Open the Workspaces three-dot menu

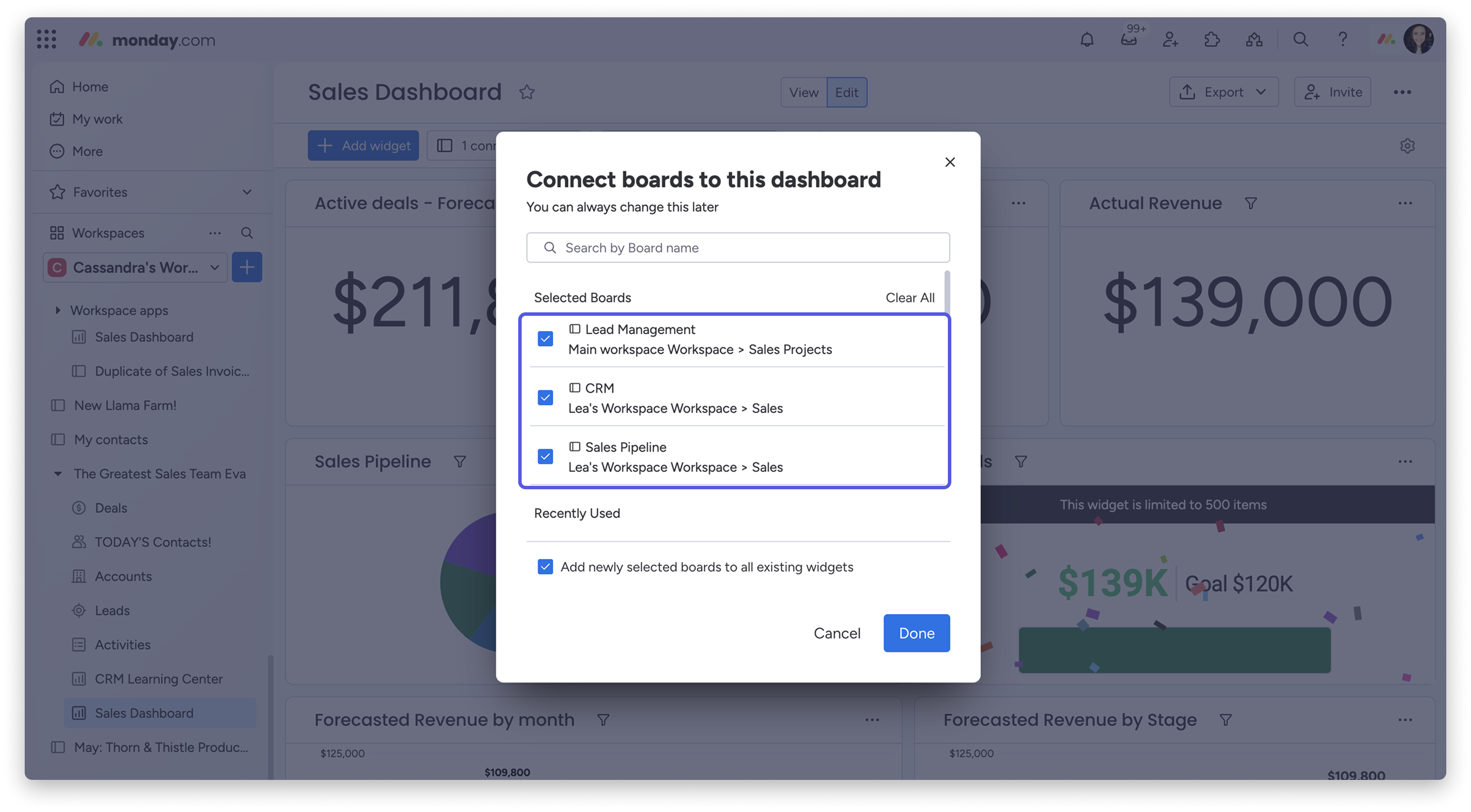[215, 233]
